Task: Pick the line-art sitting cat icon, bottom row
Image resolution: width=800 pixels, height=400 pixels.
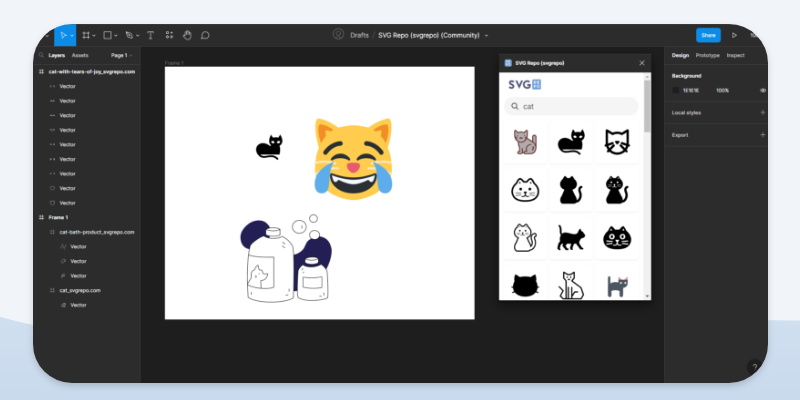Action: tap(571, 284)
